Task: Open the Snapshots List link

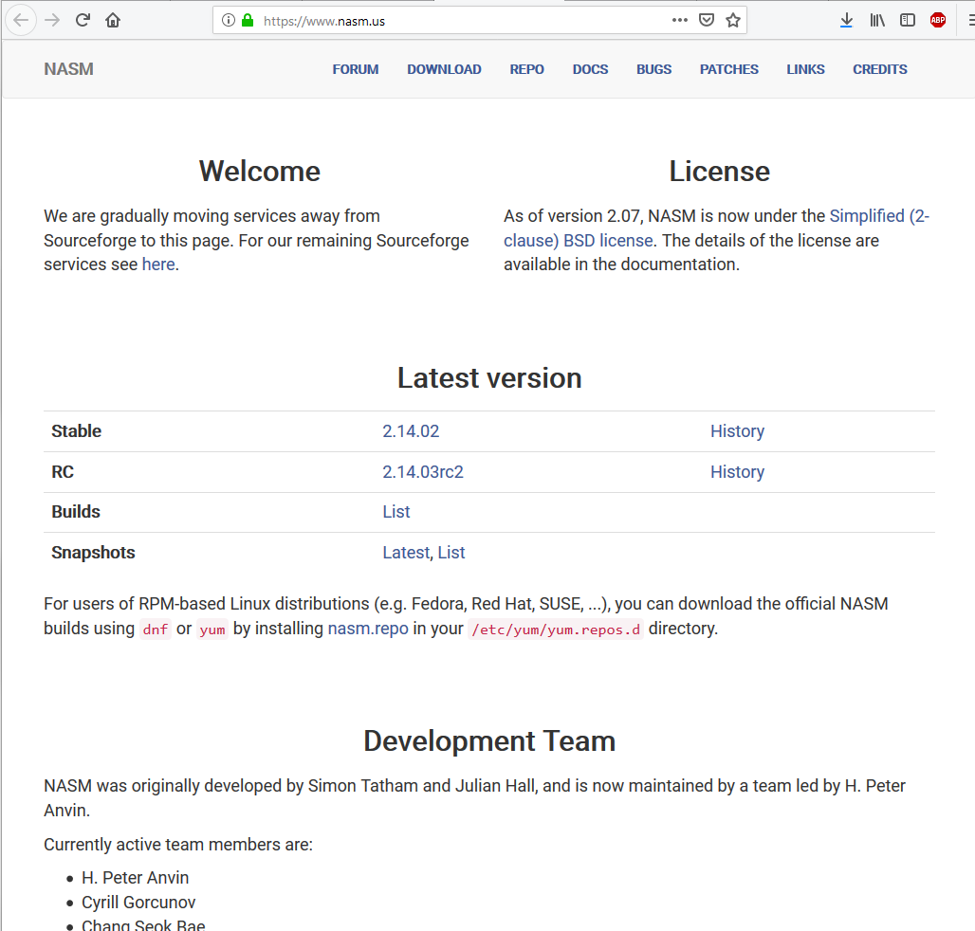Action: [x=451, y=552]
